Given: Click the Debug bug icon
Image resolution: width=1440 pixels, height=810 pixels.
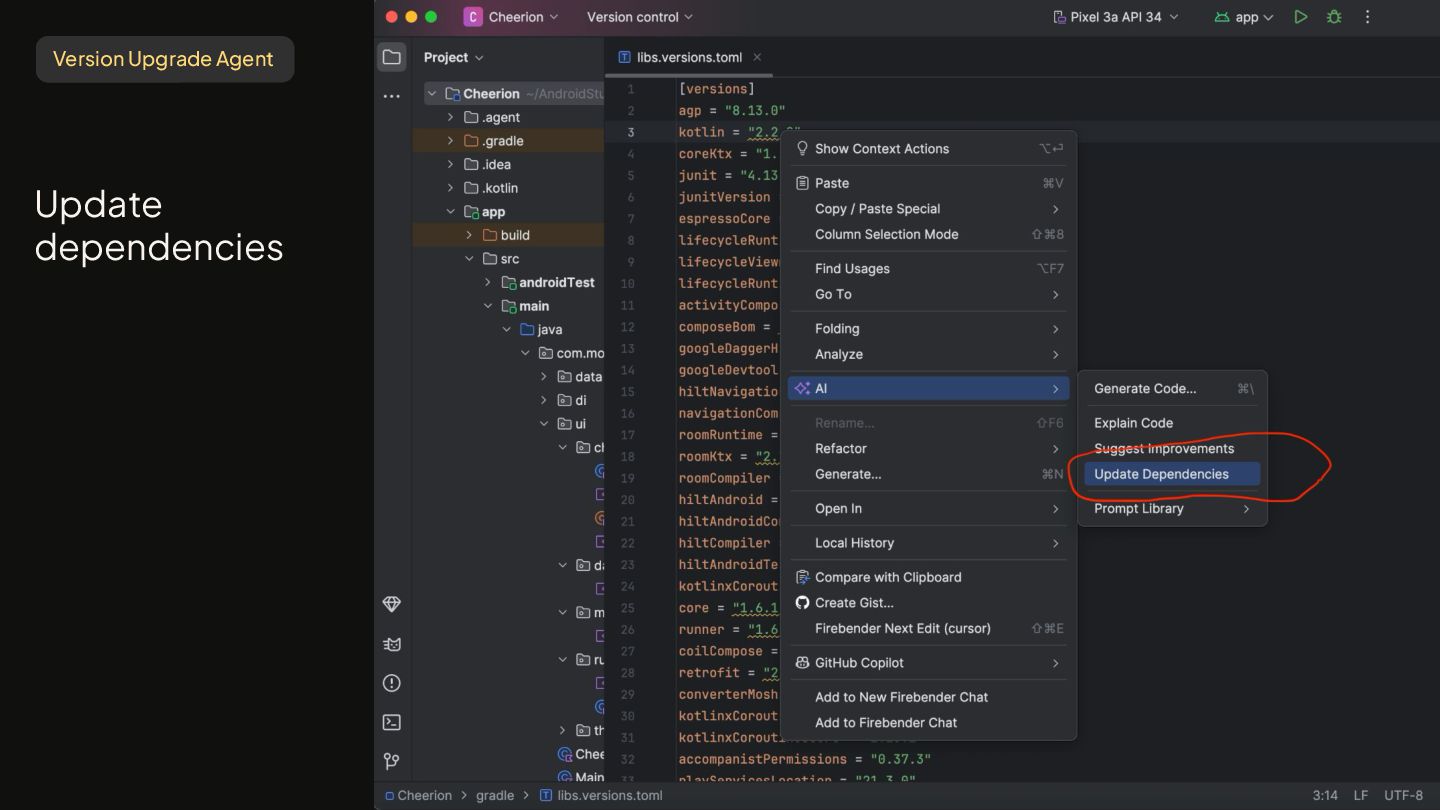Looking at the screenshot, I should (1334, 17).
